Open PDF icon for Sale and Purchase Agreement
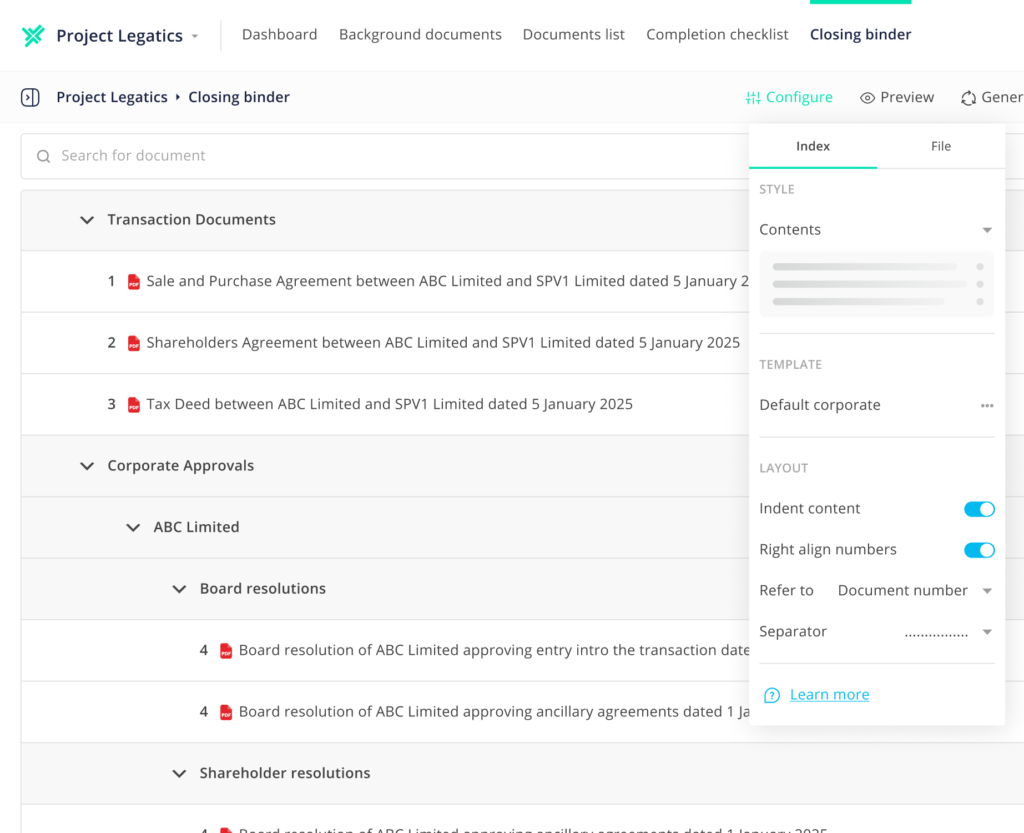 point(134,282)
